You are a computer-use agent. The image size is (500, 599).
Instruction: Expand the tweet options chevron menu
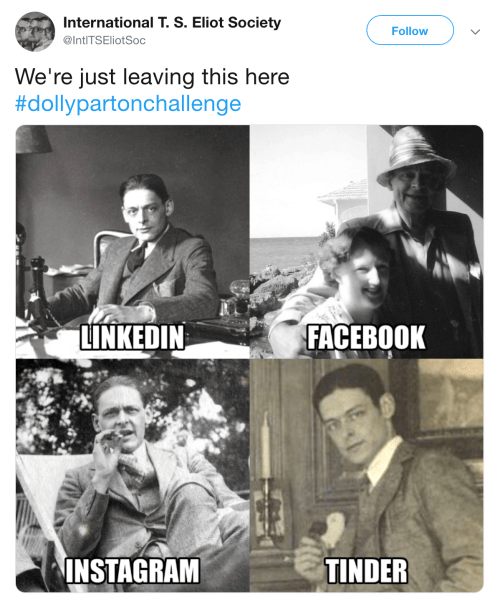(x=475, y=32)
